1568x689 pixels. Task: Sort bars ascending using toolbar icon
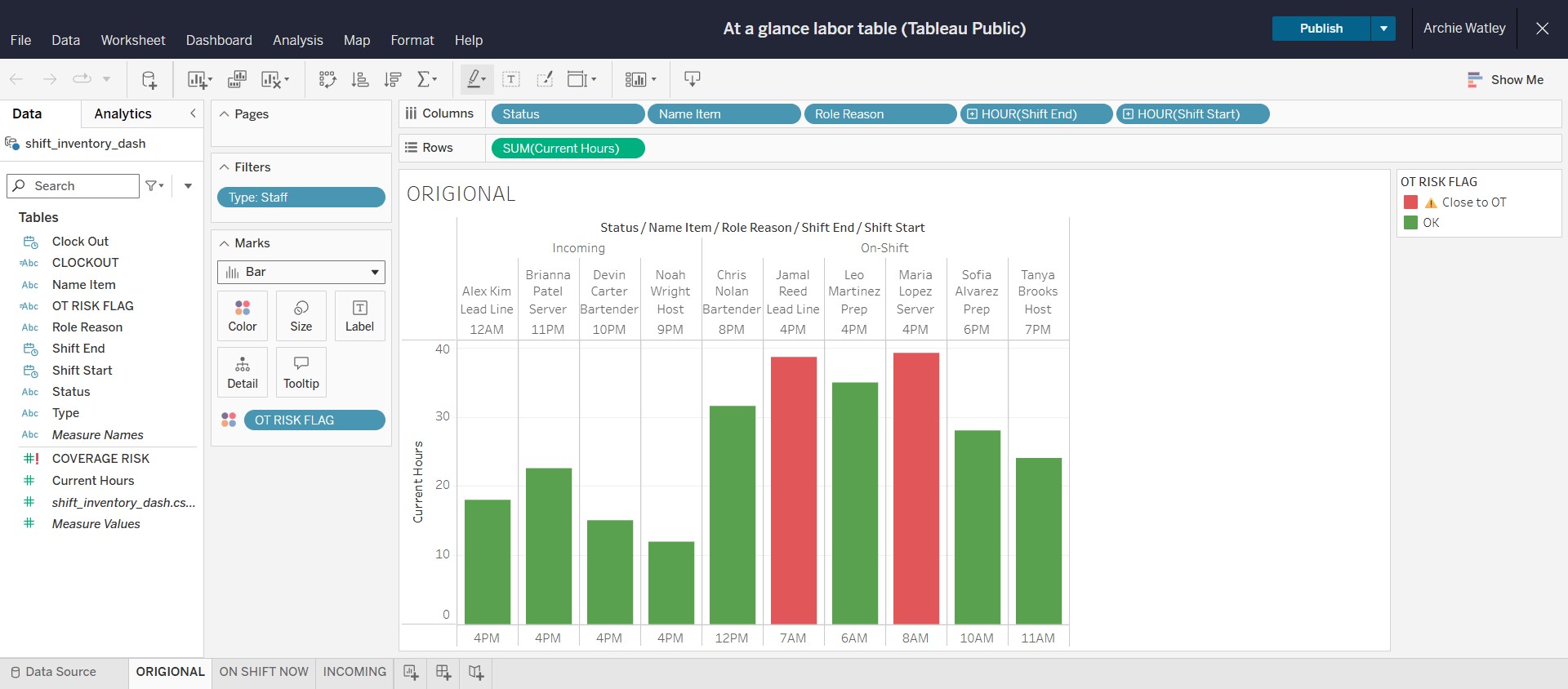click(359, 79)
